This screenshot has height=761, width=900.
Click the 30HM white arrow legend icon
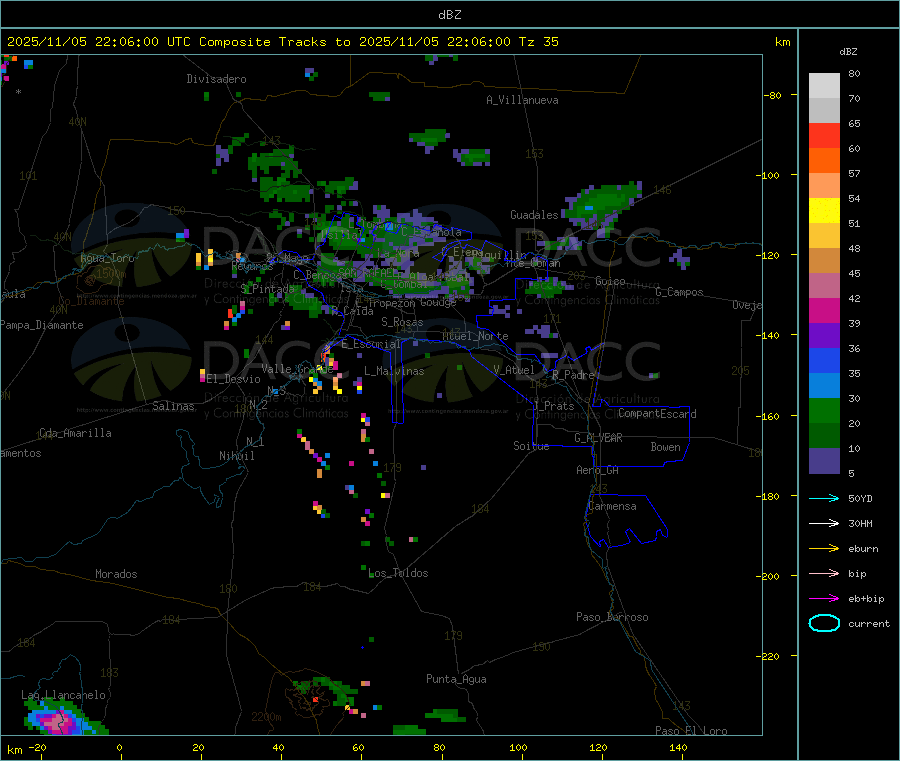point(824,523)
